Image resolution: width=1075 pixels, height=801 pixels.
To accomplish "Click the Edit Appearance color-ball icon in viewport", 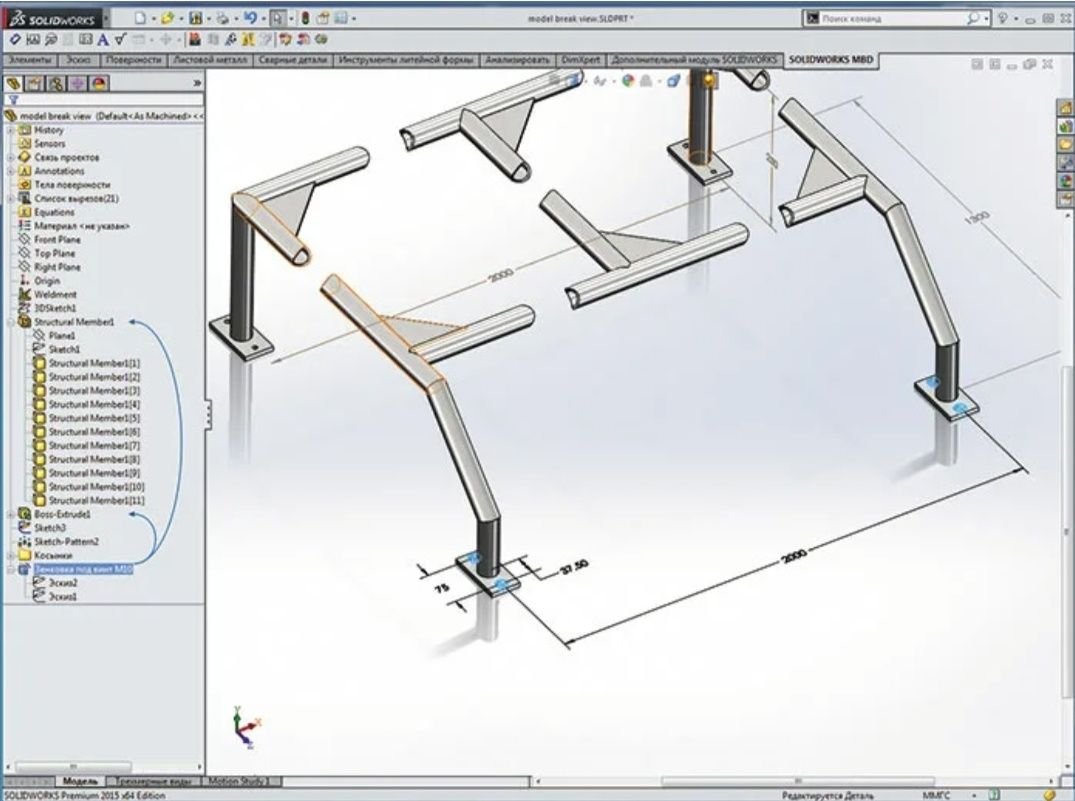I will tap(628, 81).
